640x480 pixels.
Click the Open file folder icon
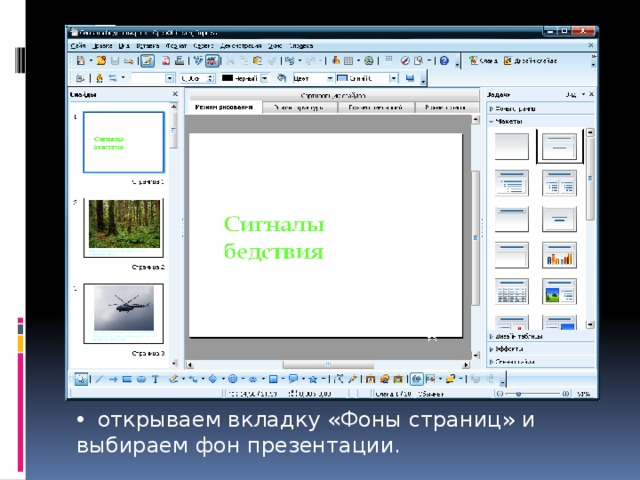click(x=101, y=61)
